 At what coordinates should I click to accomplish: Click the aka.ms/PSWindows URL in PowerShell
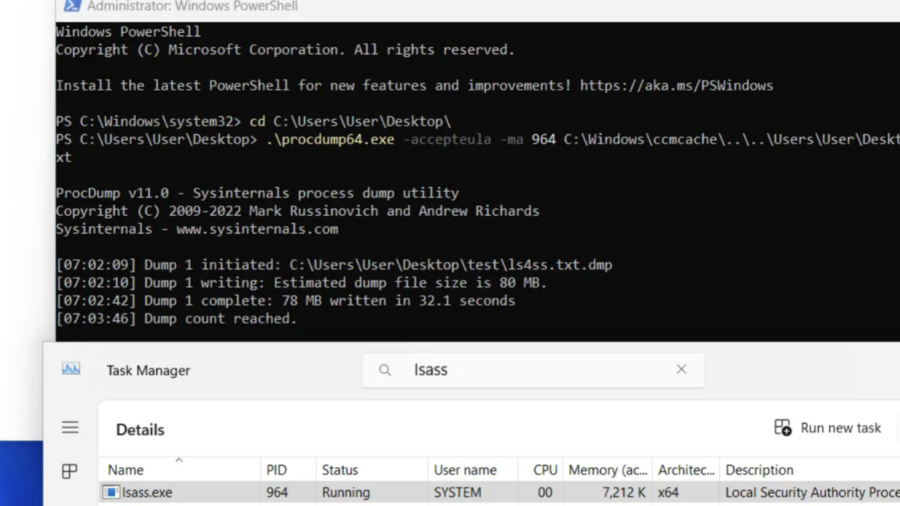tap(676, 85)
